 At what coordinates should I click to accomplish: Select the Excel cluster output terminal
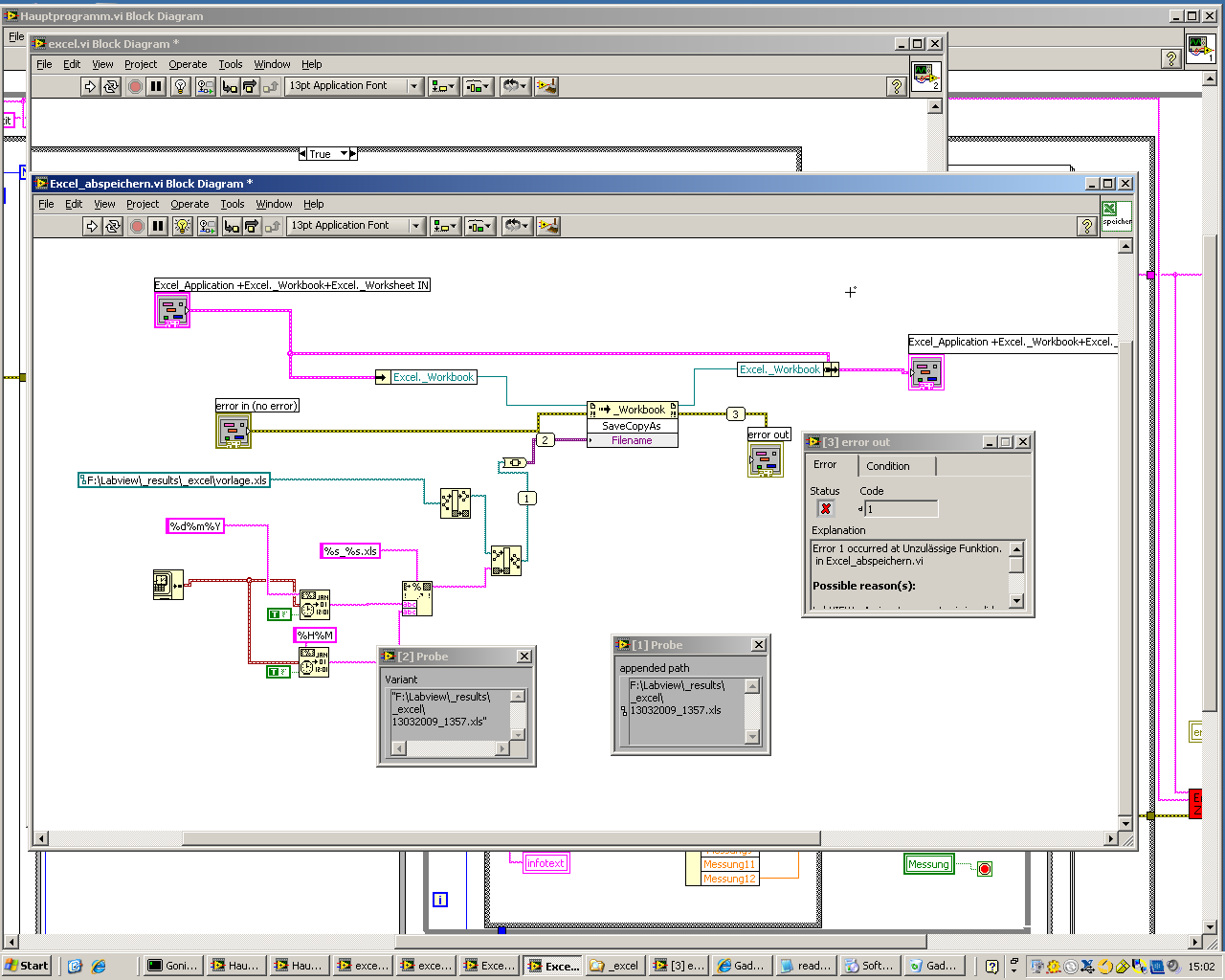click(x=925, y=372)
